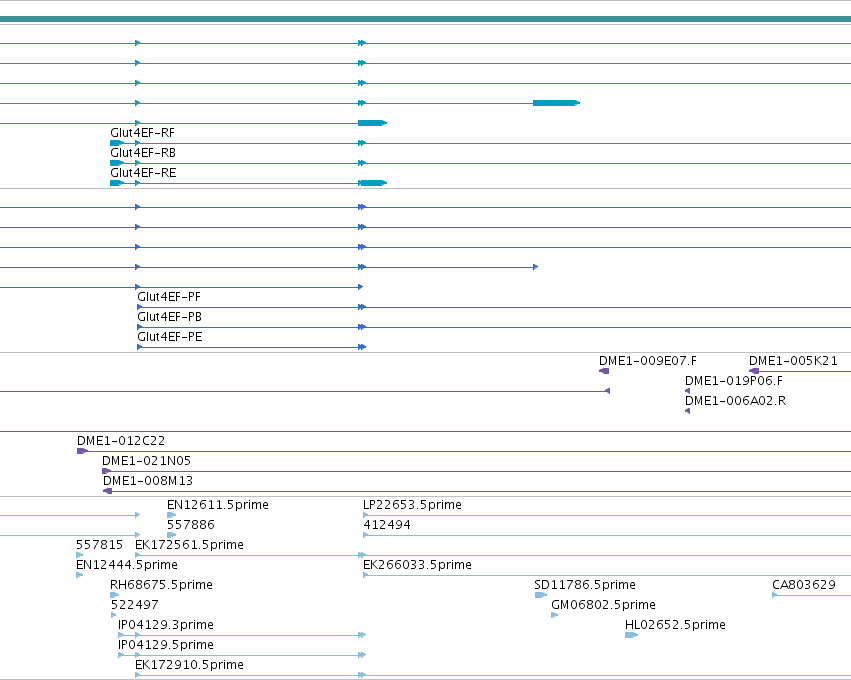
Task: Click the DME1-009E07.F feature label
Action: [647, 361]
